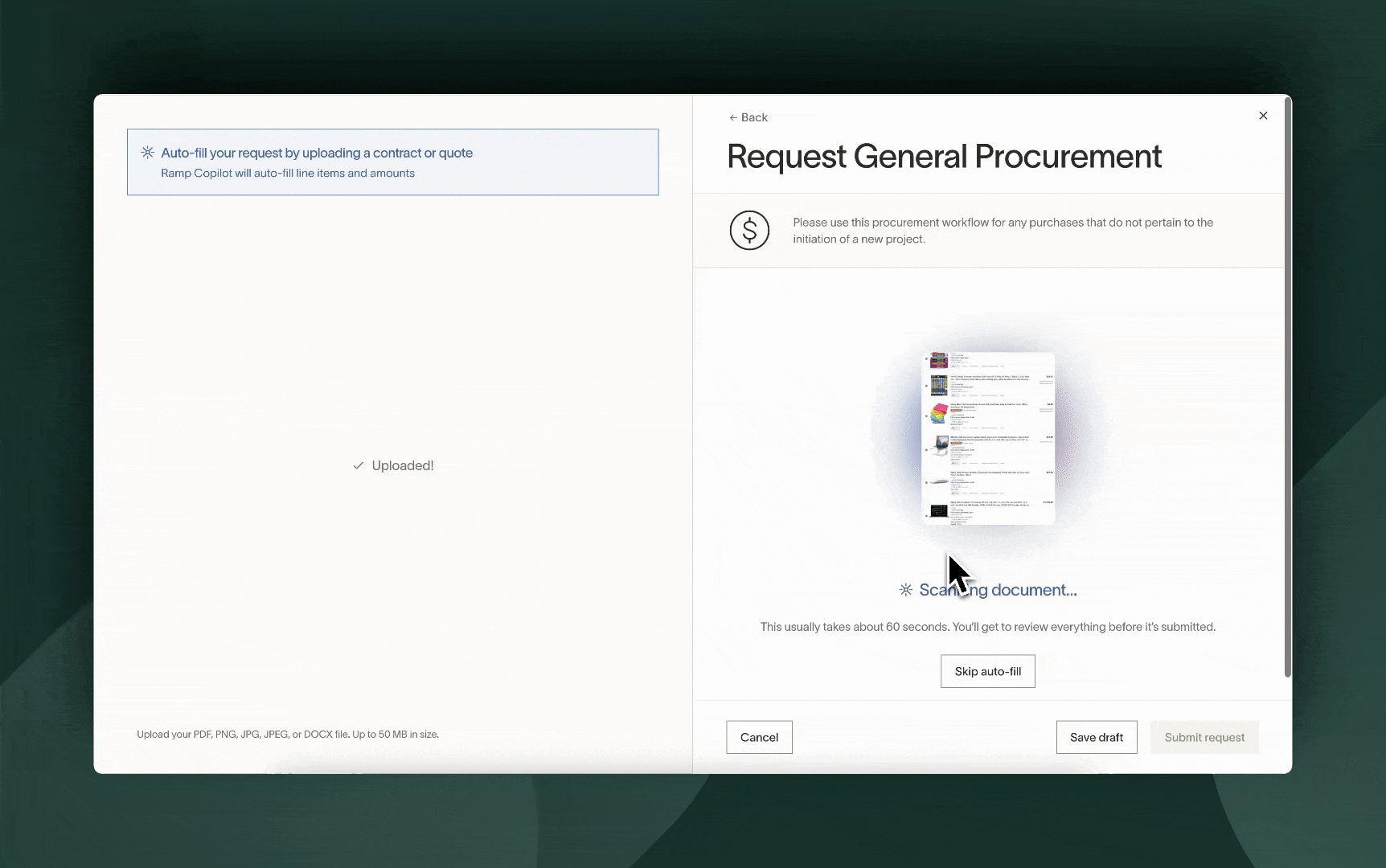The width and height of the screenshot is (1386, 868).
Task: Click the Skip auto-fill button
Action: tap(987, 671)
